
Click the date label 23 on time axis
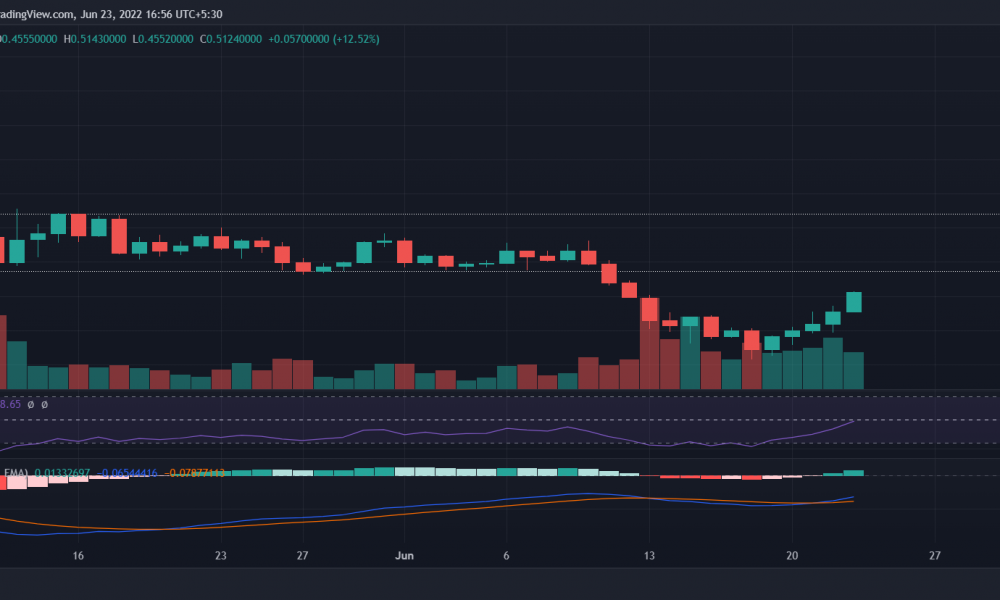[221, 555]
